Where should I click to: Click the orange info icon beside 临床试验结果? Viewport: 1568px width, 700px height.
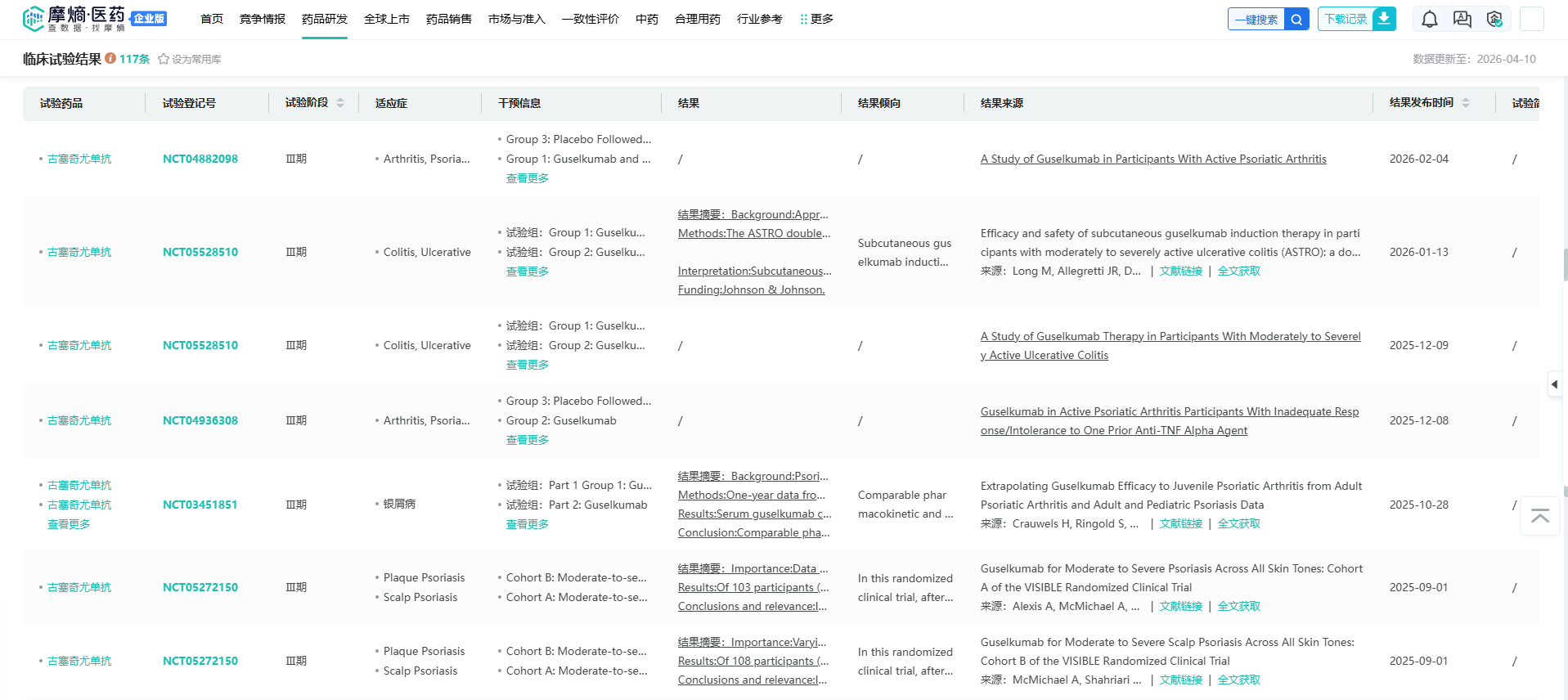tap(110, 59)
